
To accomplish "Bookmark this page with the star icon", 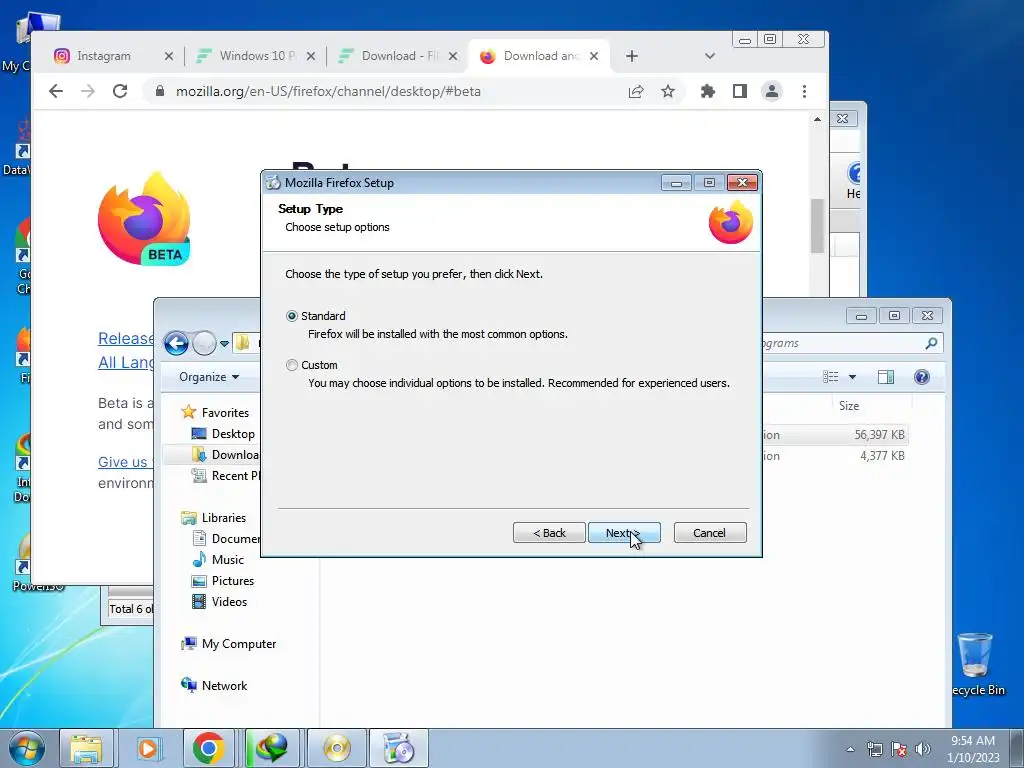I will point(667,91).
